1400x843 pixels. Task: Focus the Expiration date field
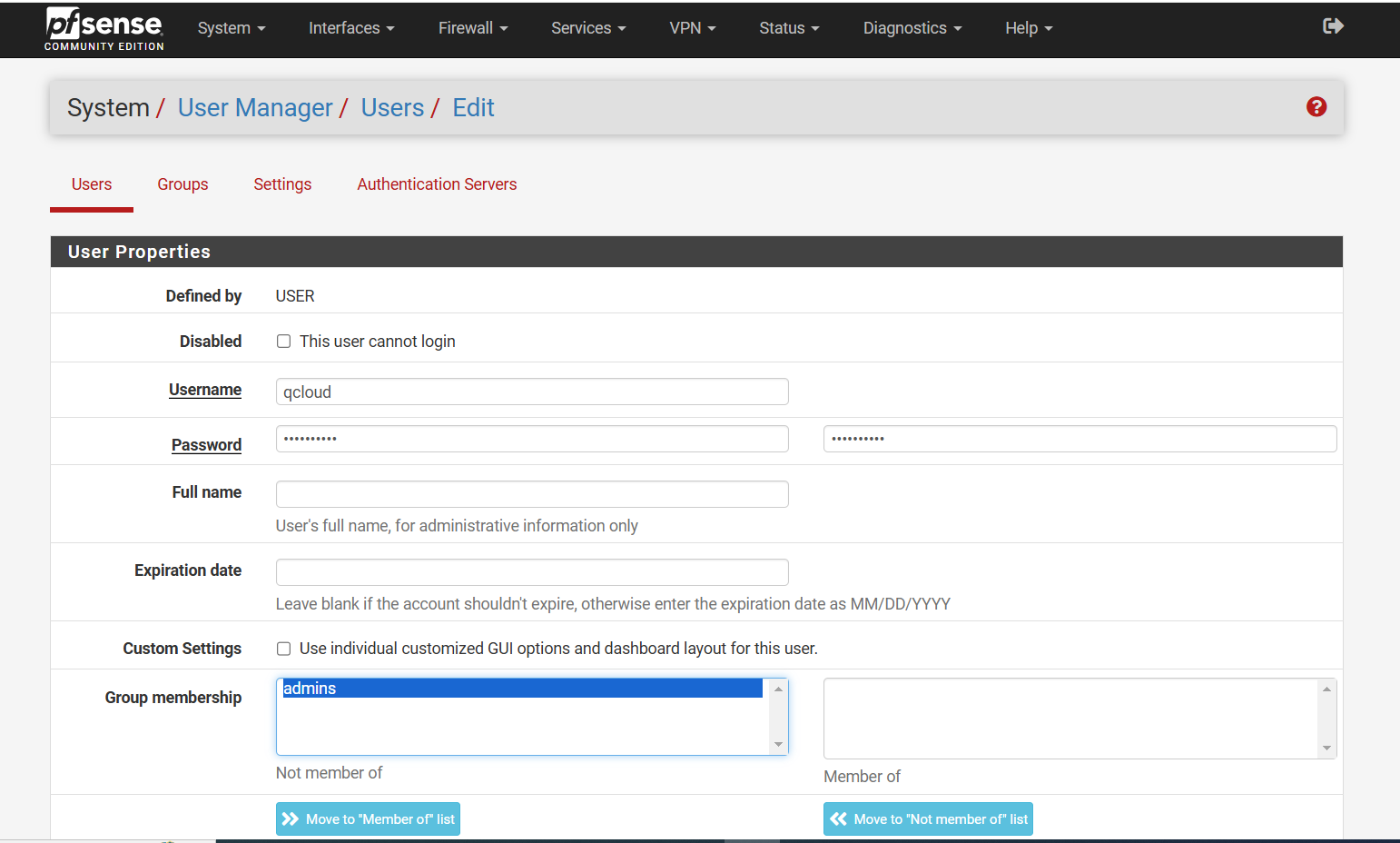coord(532,572)
